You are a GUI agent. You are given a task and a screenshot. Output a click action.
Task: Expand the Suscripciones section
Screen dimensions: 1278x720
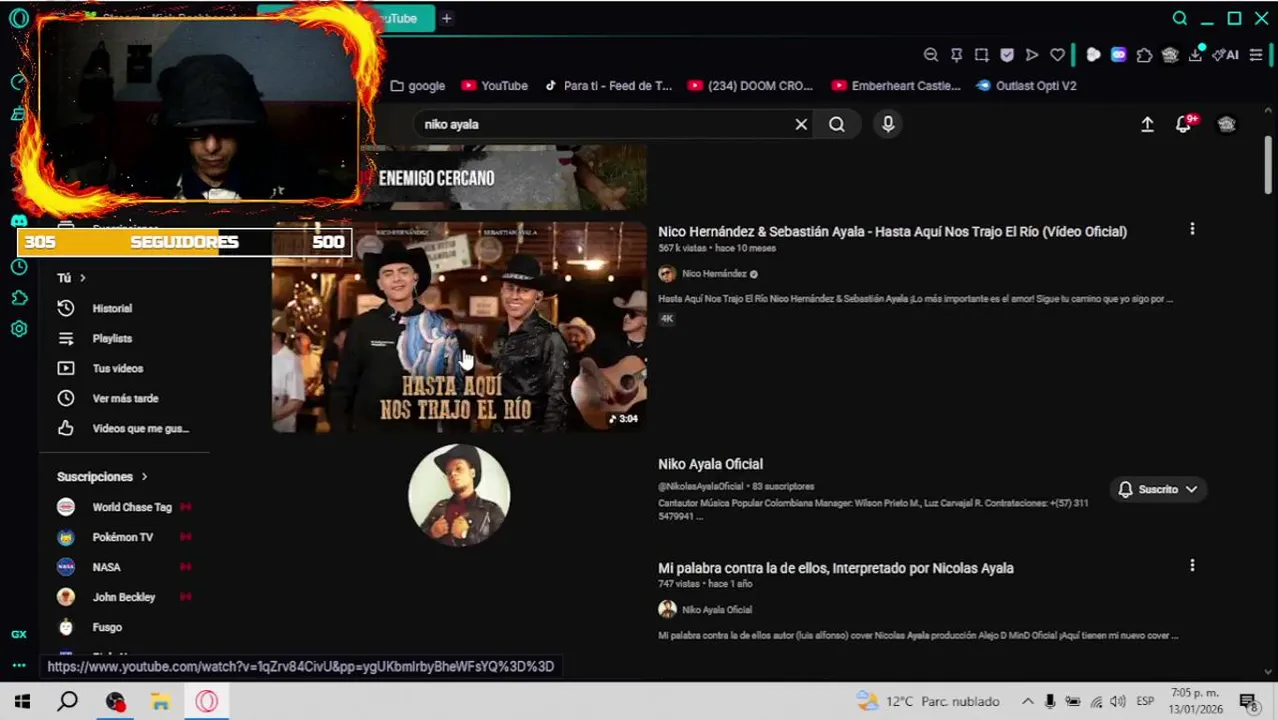(x=102, y=477)
